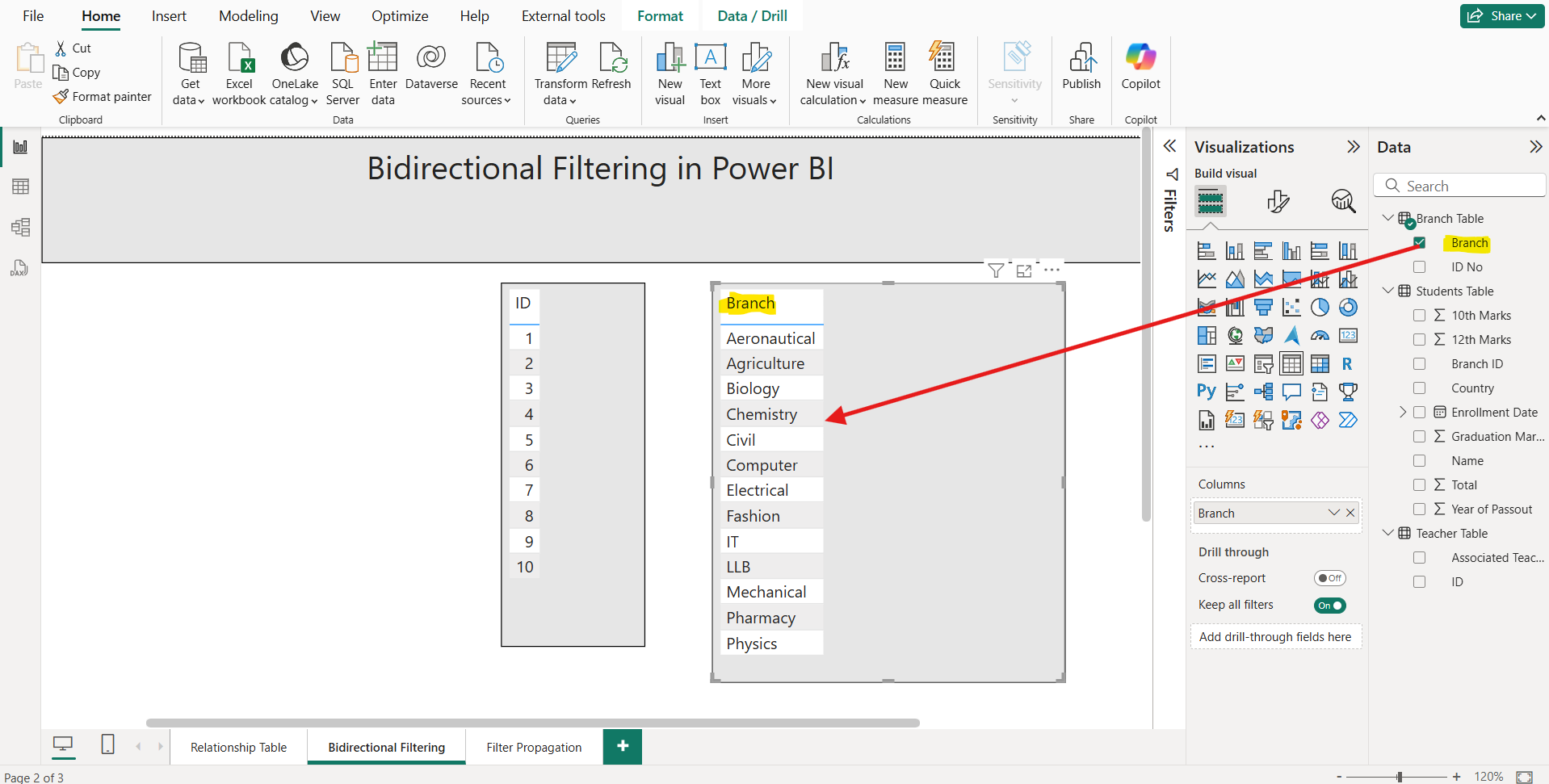Screen dimensions: 1549x784
Task: Insert a Slicer visual
Action: (x=1263, y=364)
